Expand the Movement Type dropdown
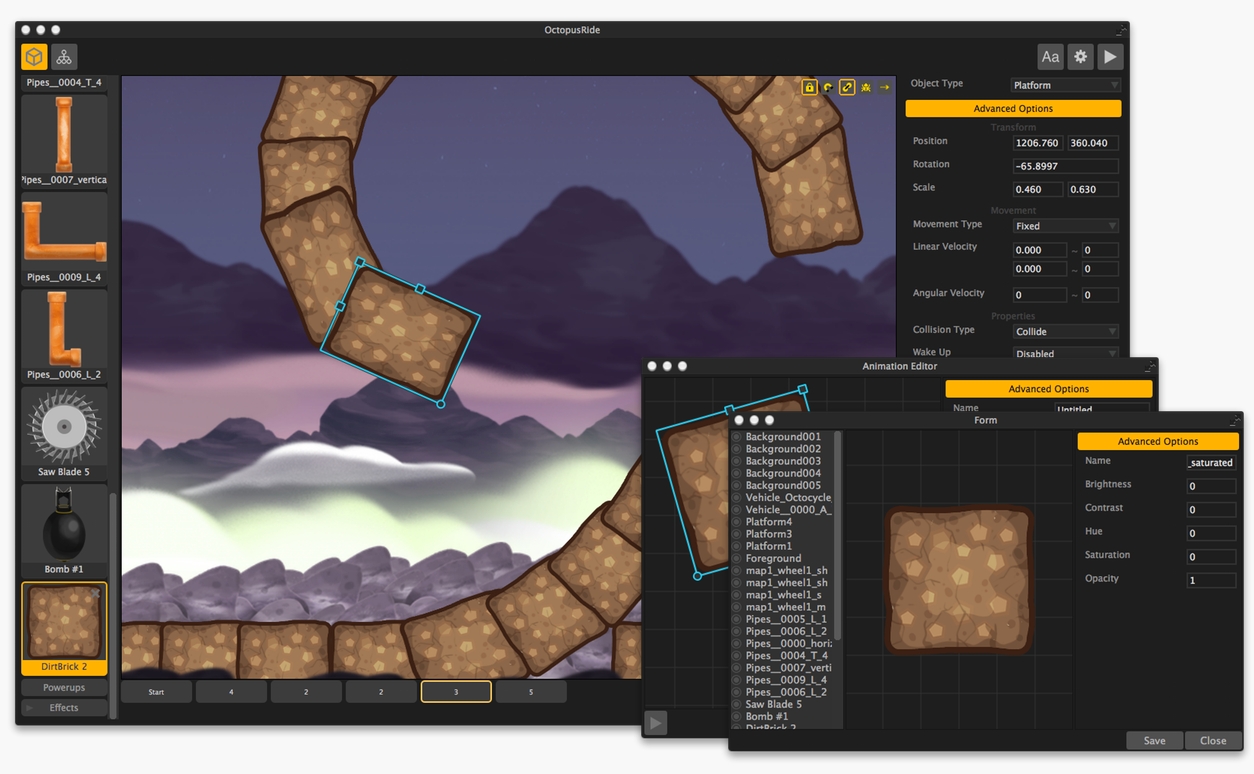This screenshot has width=1254, height=774. coord(1065,226)
